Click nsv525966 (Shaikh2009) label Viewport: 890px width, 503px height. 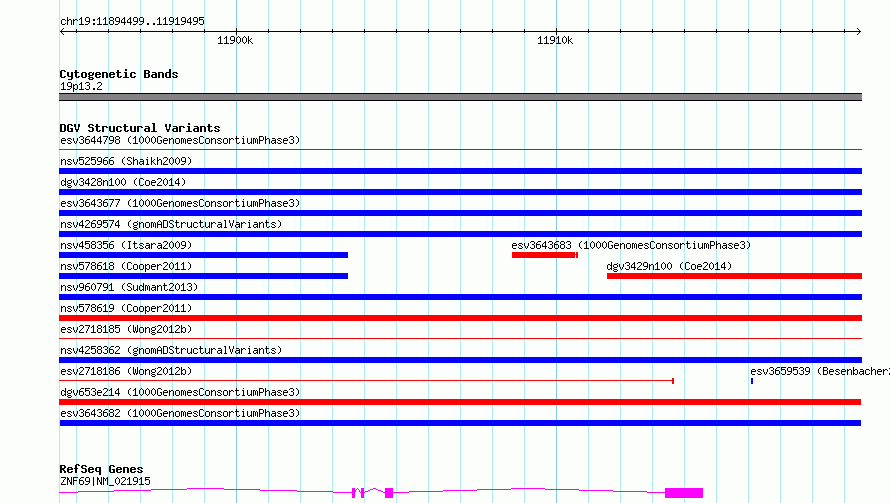point(126,161)
